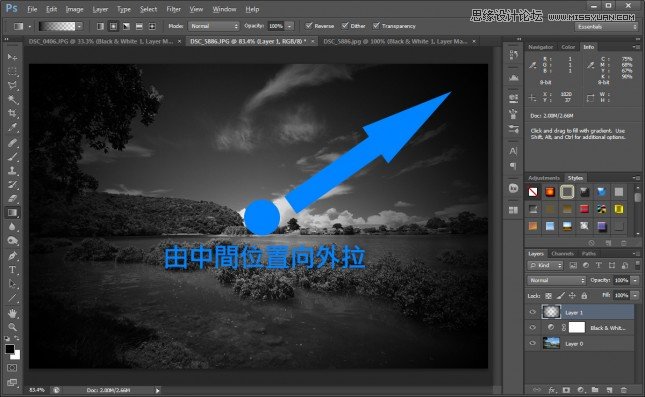Image resolution: width=645 pixels, height=397 pixels.
Task: Open the Filter menu
Action: point(174,9)
